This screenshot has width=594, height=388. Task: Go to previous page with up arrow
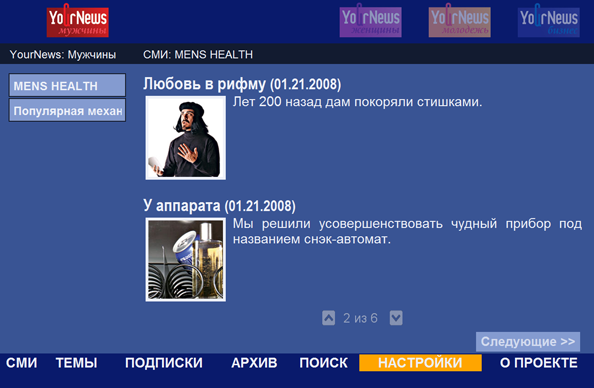pos(328,318)
